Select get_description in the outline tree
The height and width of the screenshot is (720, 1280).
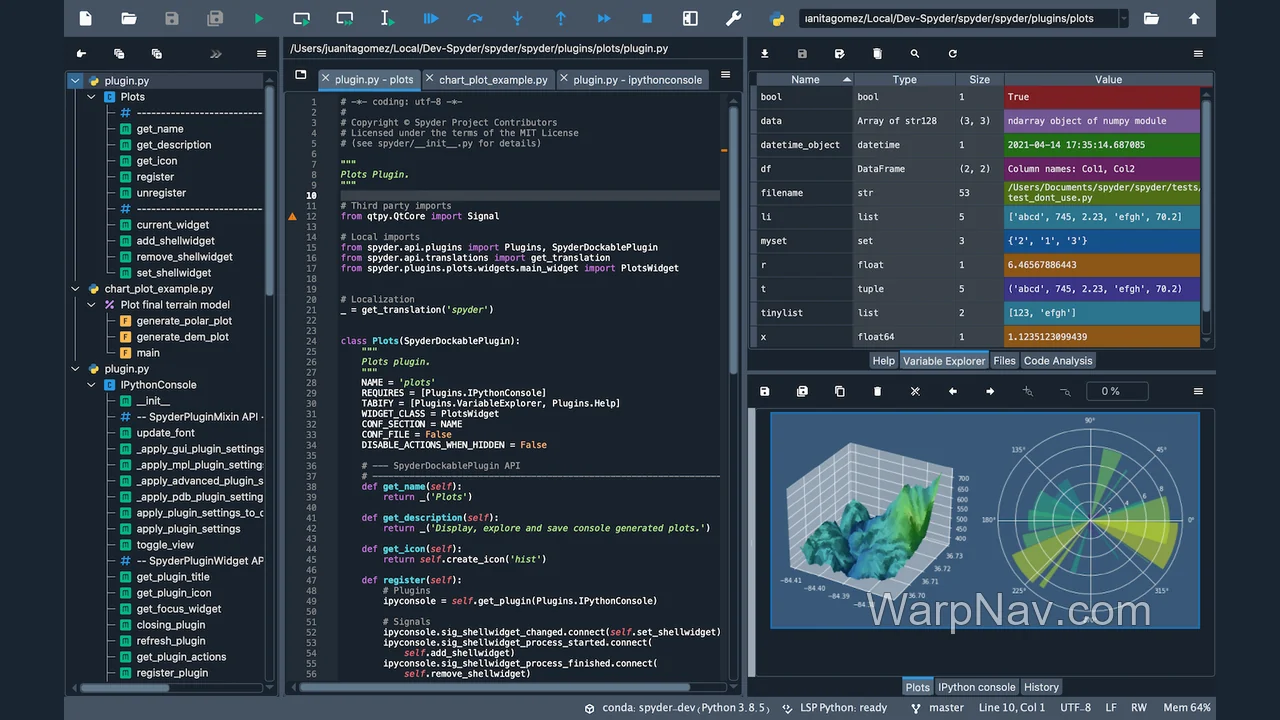[174, 145]
